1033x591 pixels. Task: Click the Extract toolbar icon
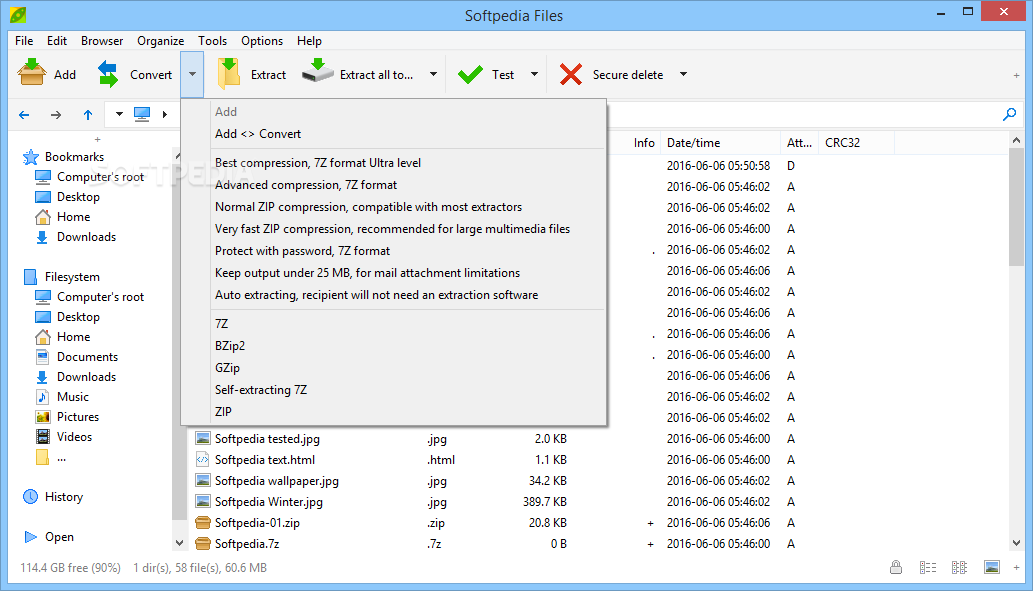[229, 74]
